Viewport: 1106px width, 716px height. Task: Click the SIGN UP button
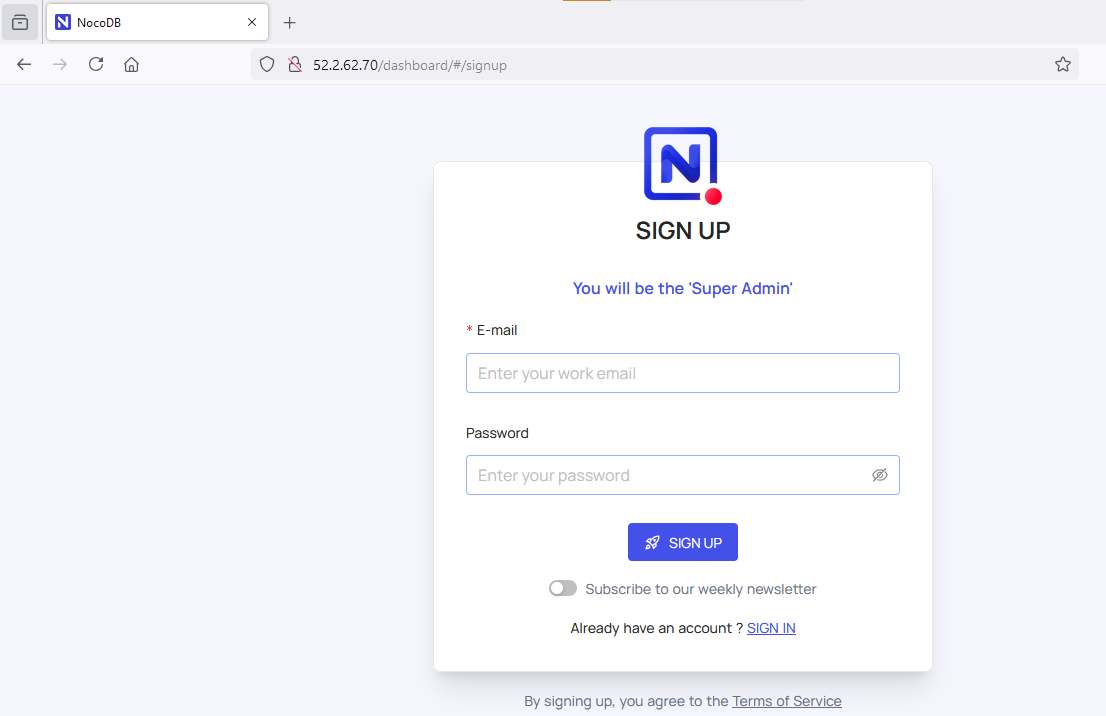(x=683, y=542)
